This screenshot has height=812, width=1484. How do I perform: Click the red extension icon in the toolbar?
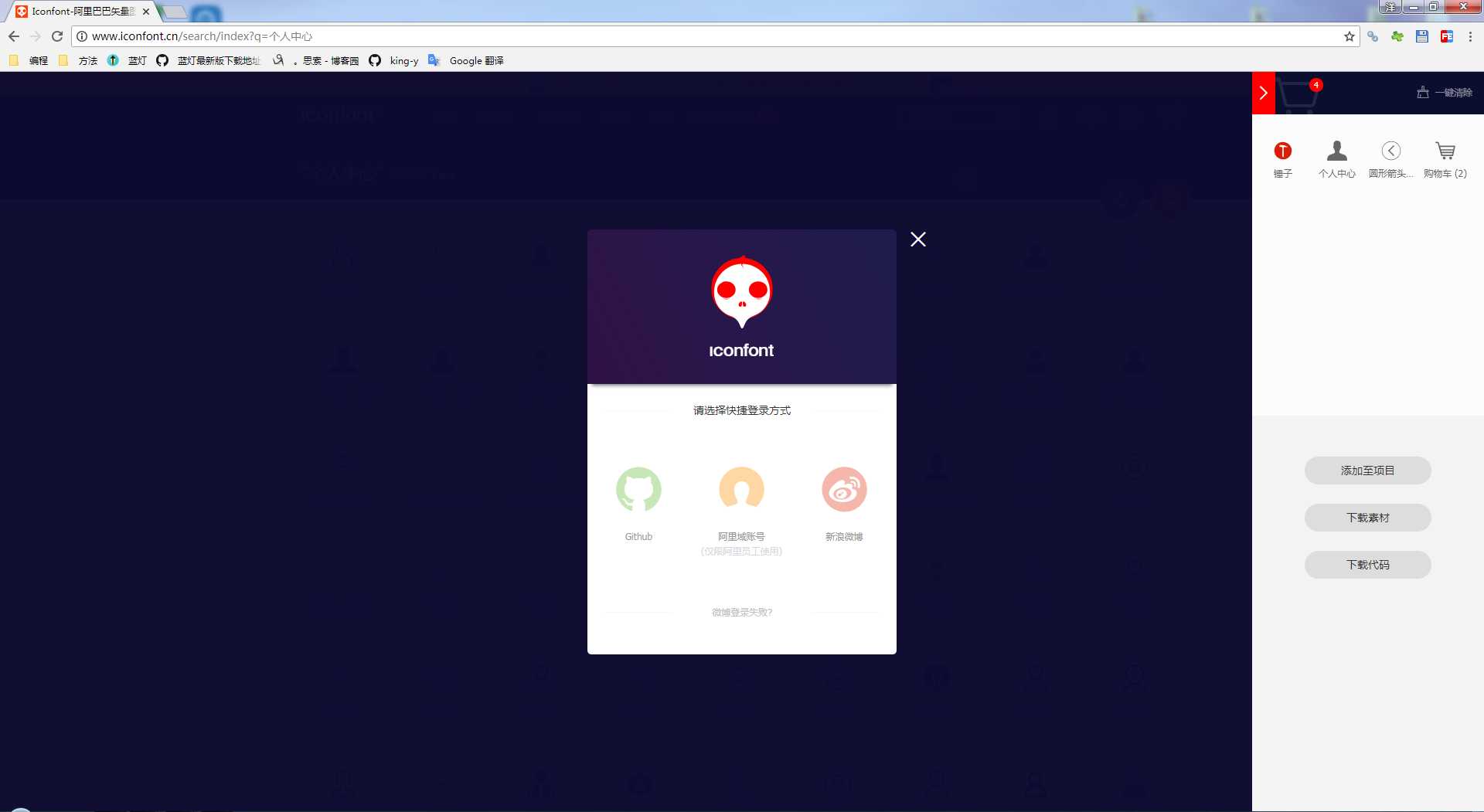pyautogui.click(x=1447, y=36)
